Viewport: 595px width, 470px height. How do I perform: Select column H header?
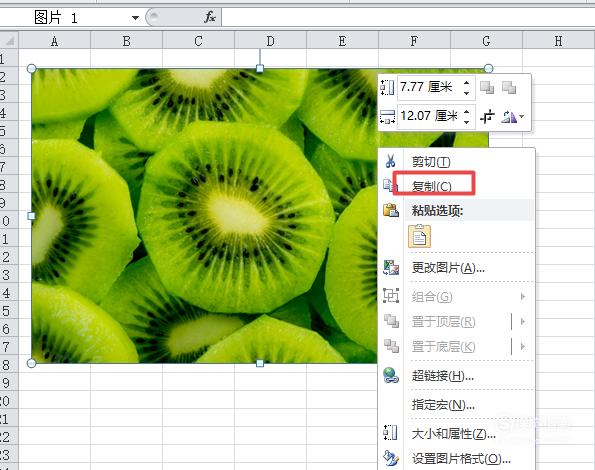[559, 40]
